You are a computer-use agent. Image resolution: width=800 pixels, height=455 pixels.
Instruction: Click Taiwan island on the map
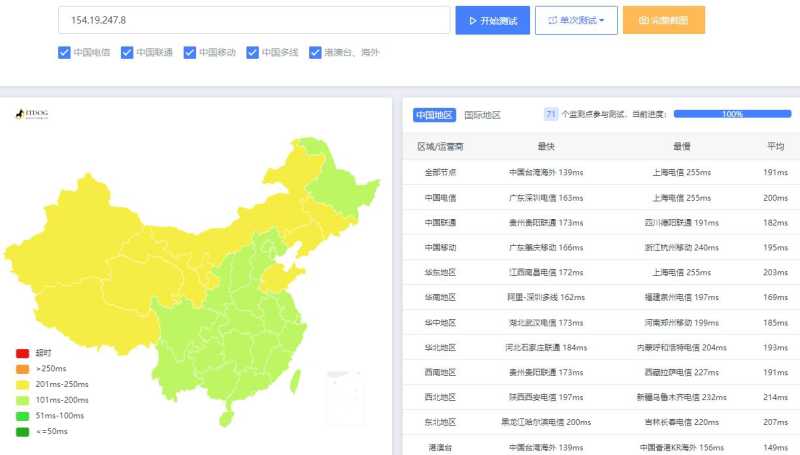(x=295, y=381)
